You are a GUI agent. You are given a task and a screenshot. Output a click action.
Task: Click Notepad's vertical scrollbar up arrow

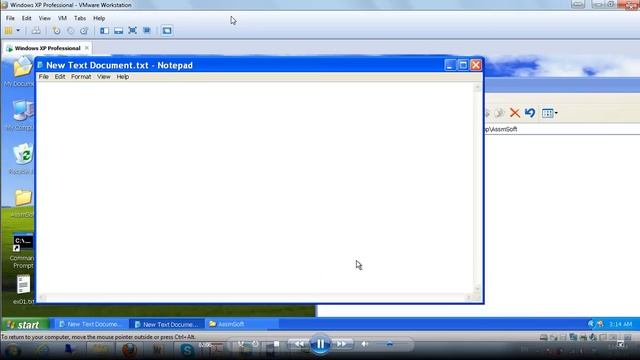pyautogui.click(x=477, y=87)
